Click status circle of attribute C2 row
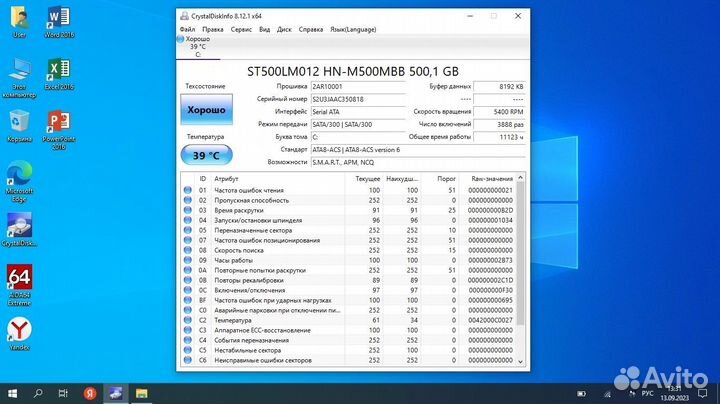Image resolution: width=720 pixels, height=404 pixels. pos(187,320)
